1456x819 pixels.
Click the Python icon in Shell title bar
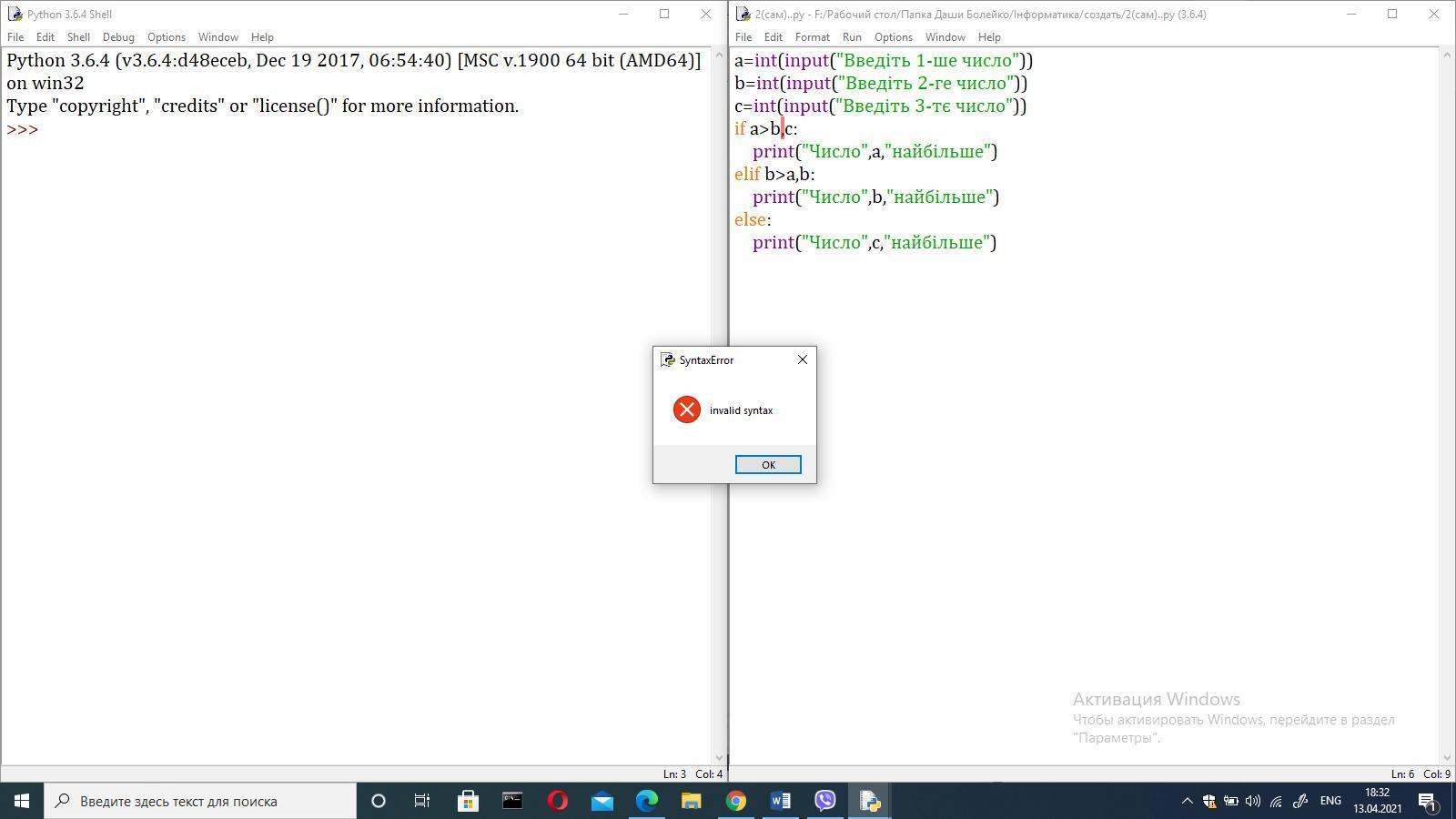[15, 14]
